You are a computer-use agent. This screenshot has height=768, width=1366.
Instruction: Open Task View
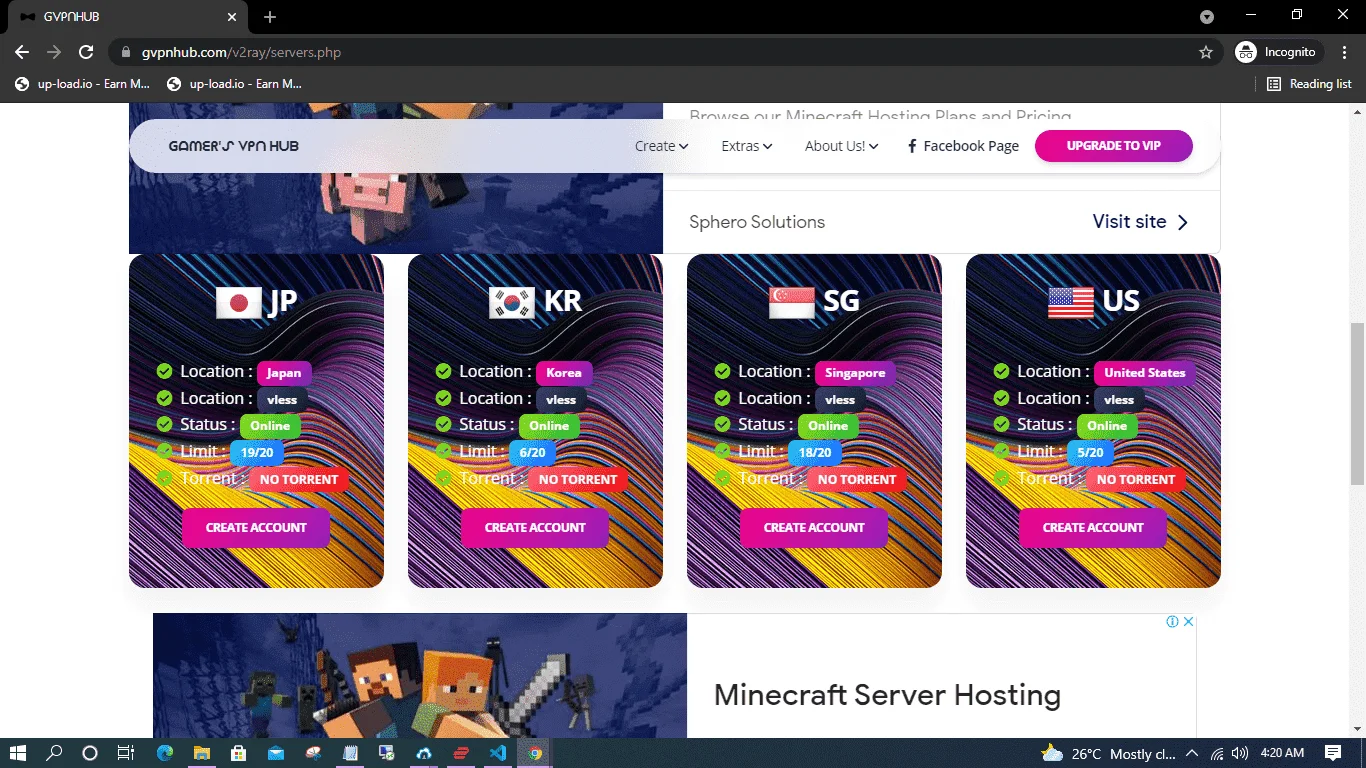[126, 753]
